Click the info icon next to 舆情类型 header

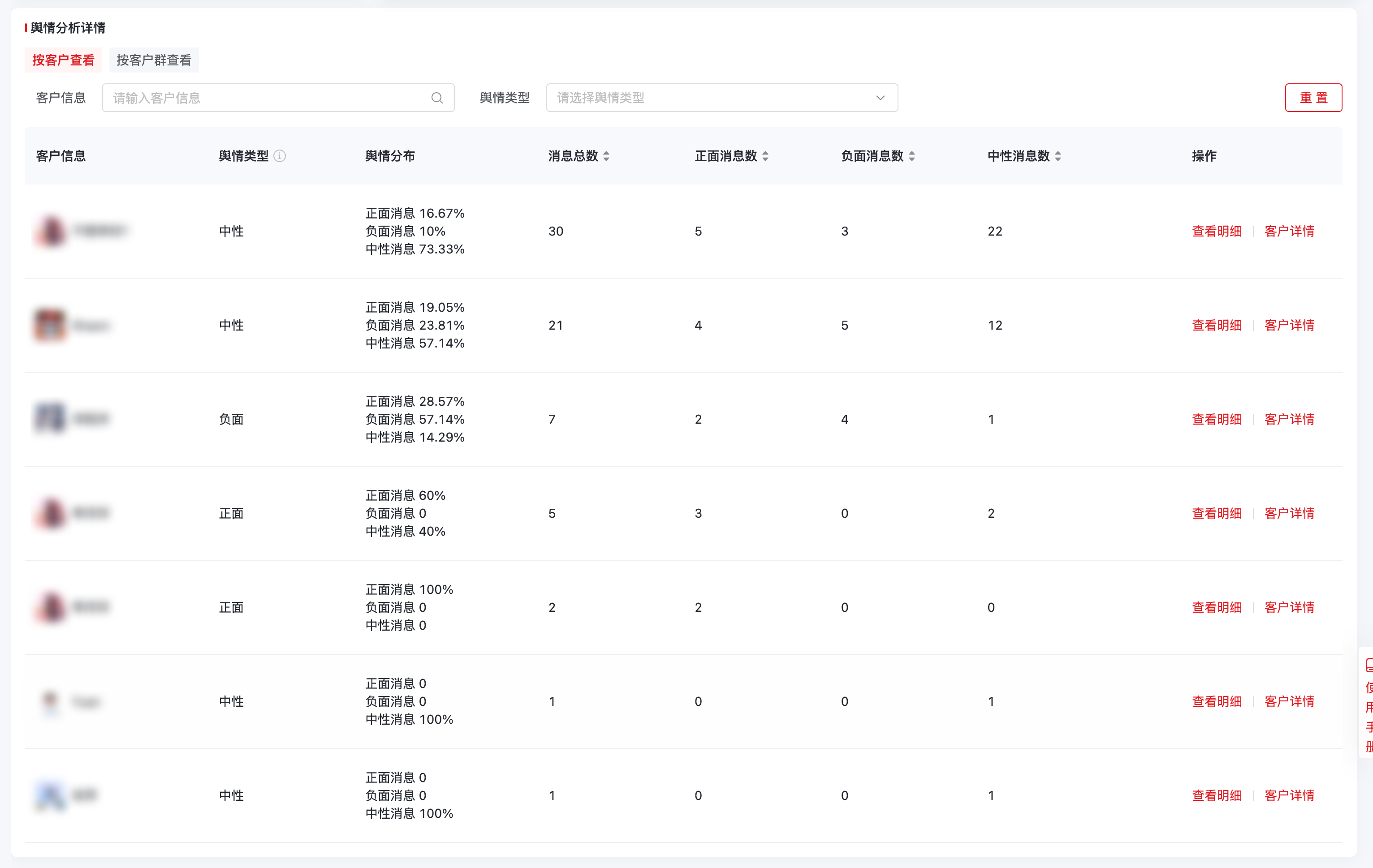pos(279,156)
